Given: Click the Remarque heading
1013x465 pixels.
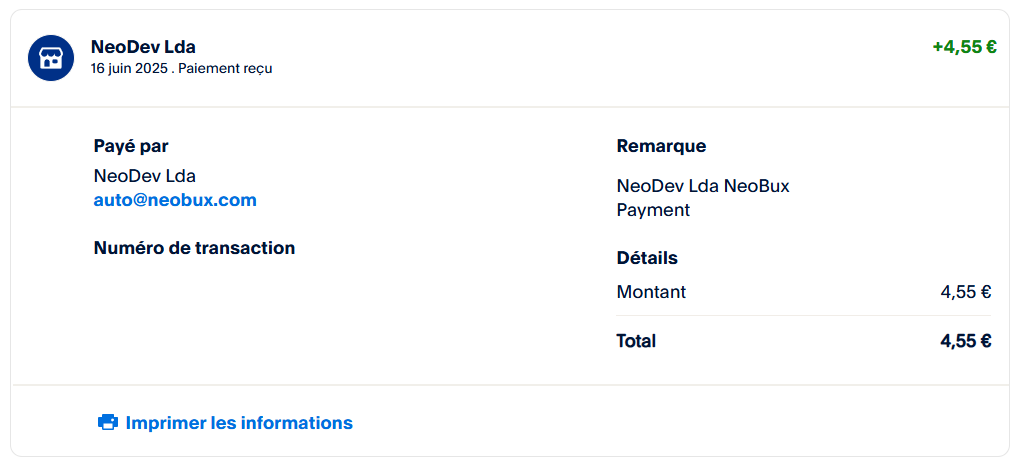Looking at the screenshot, I should [662, 147].
